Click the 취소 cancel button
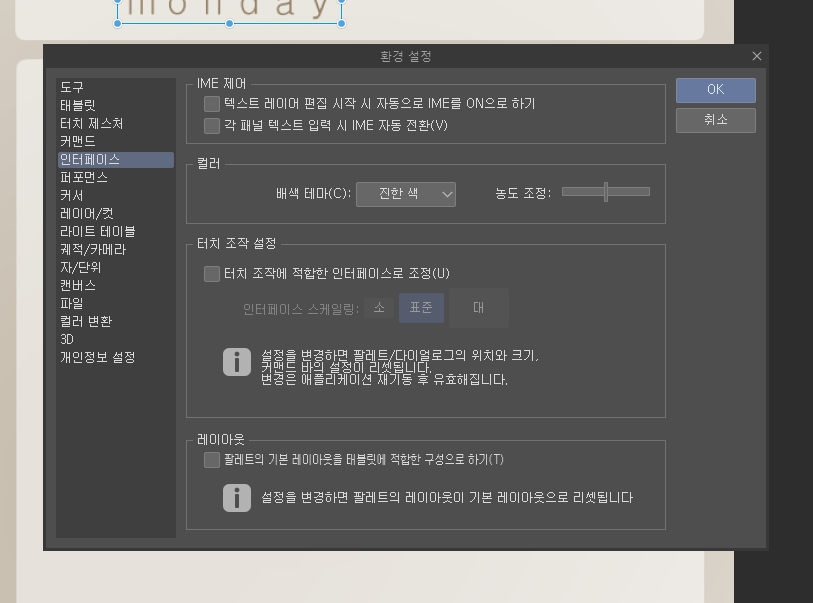This screenshot has width=813, height=603. point(716,120)
